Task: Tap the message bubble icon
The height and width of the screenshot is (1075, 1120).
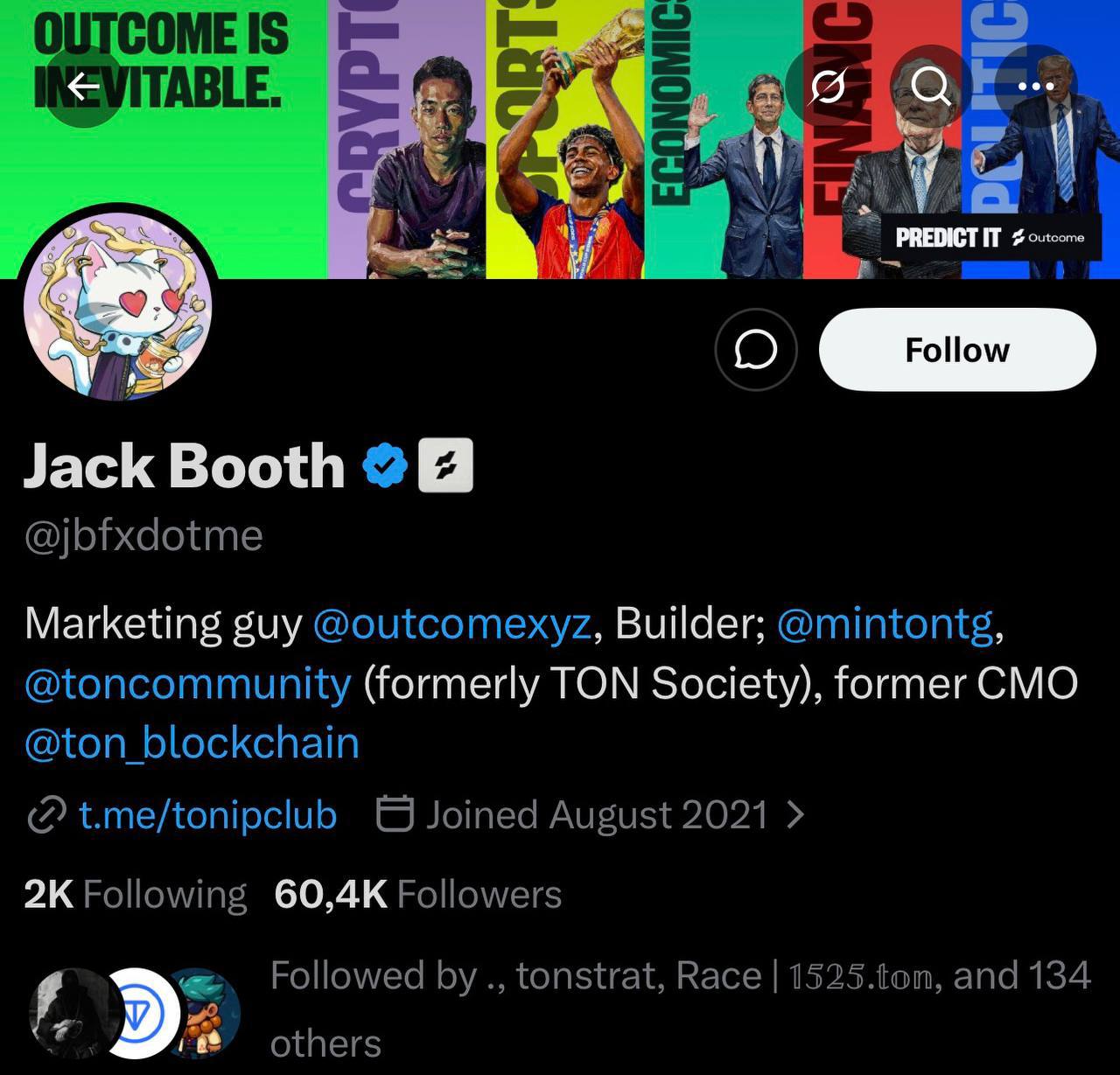Action: [x=756, y=350]
